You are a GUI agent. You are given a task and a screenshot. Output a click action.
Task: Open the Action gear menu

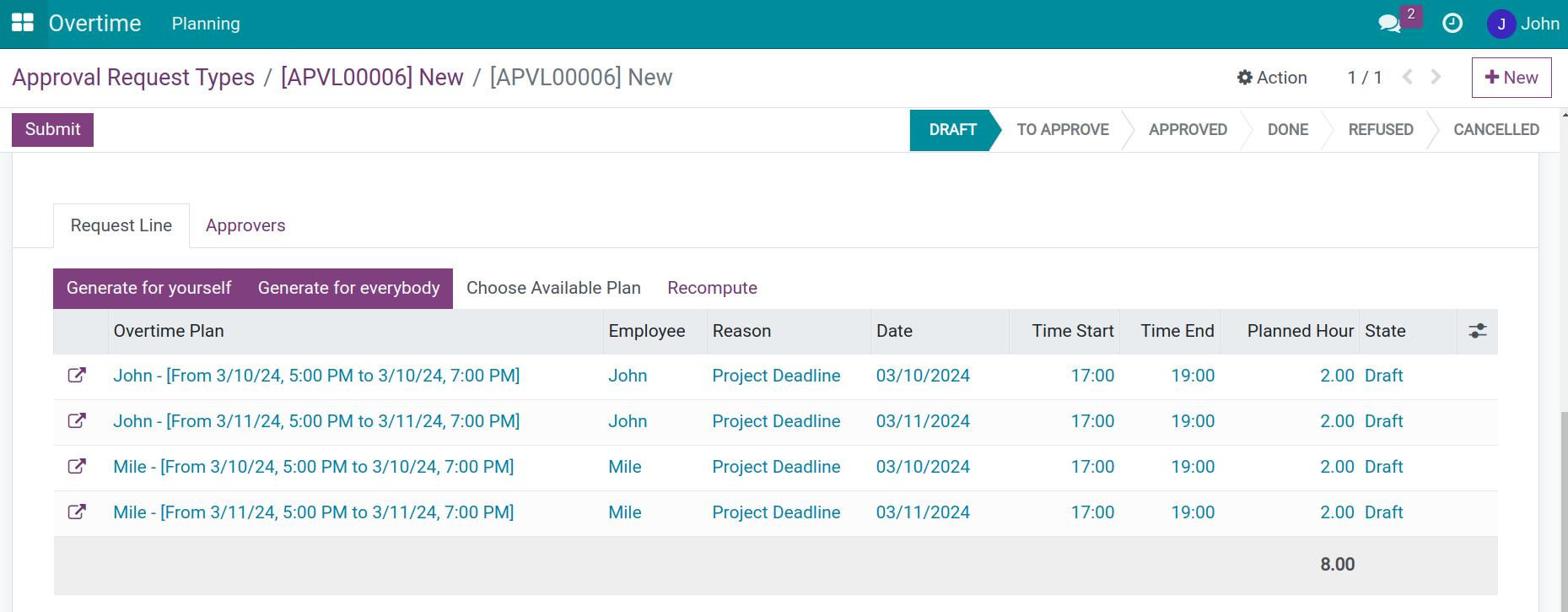(1272, 78)
